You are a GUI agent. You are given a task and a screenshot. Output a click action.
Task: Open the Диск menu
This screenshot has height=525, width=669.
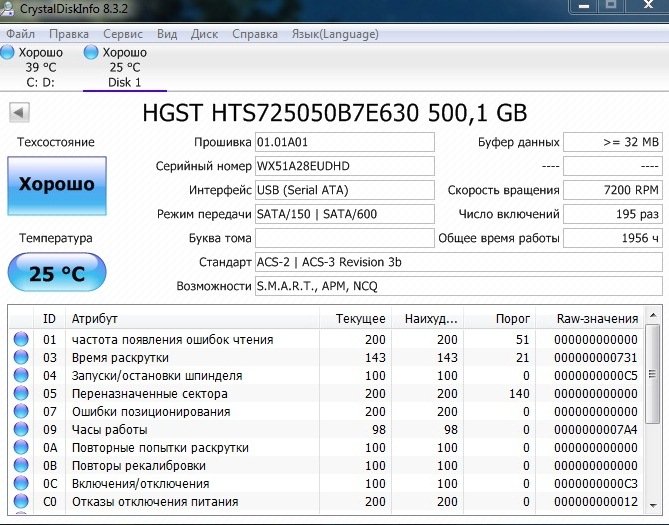click(x=204, y=34)
